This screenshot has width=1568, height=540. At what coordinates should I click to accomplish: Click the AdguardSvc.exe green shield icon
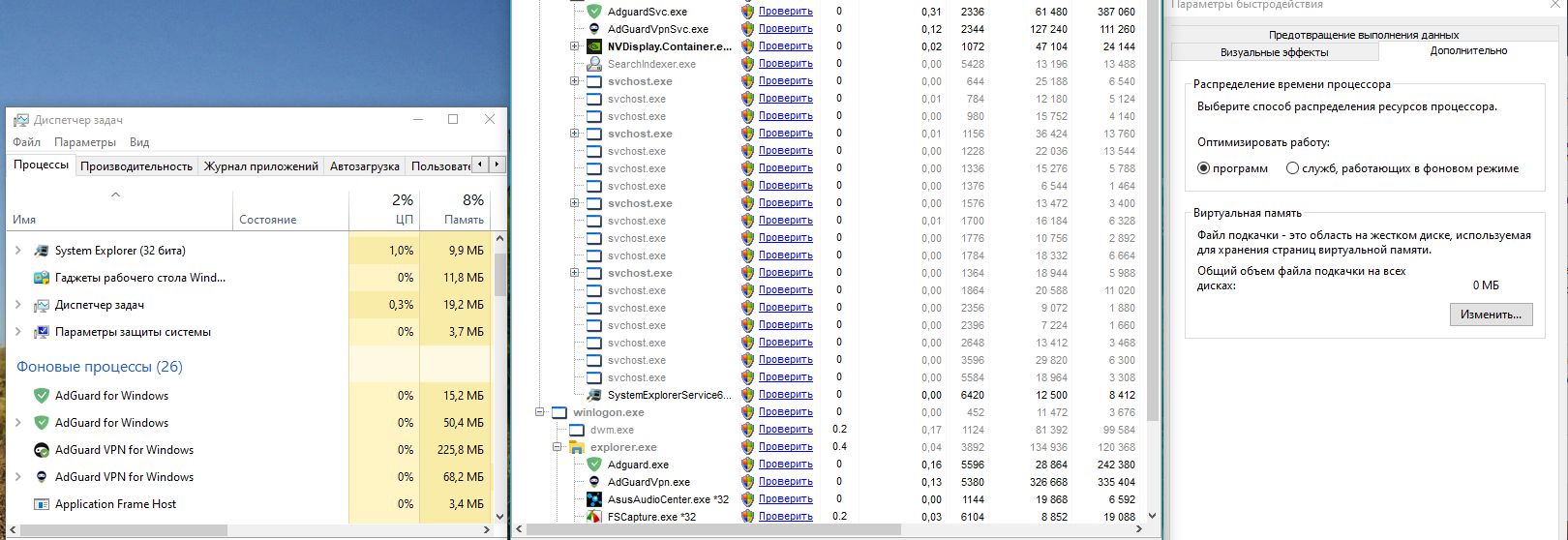pyautogui.click(x=594, y=12)
